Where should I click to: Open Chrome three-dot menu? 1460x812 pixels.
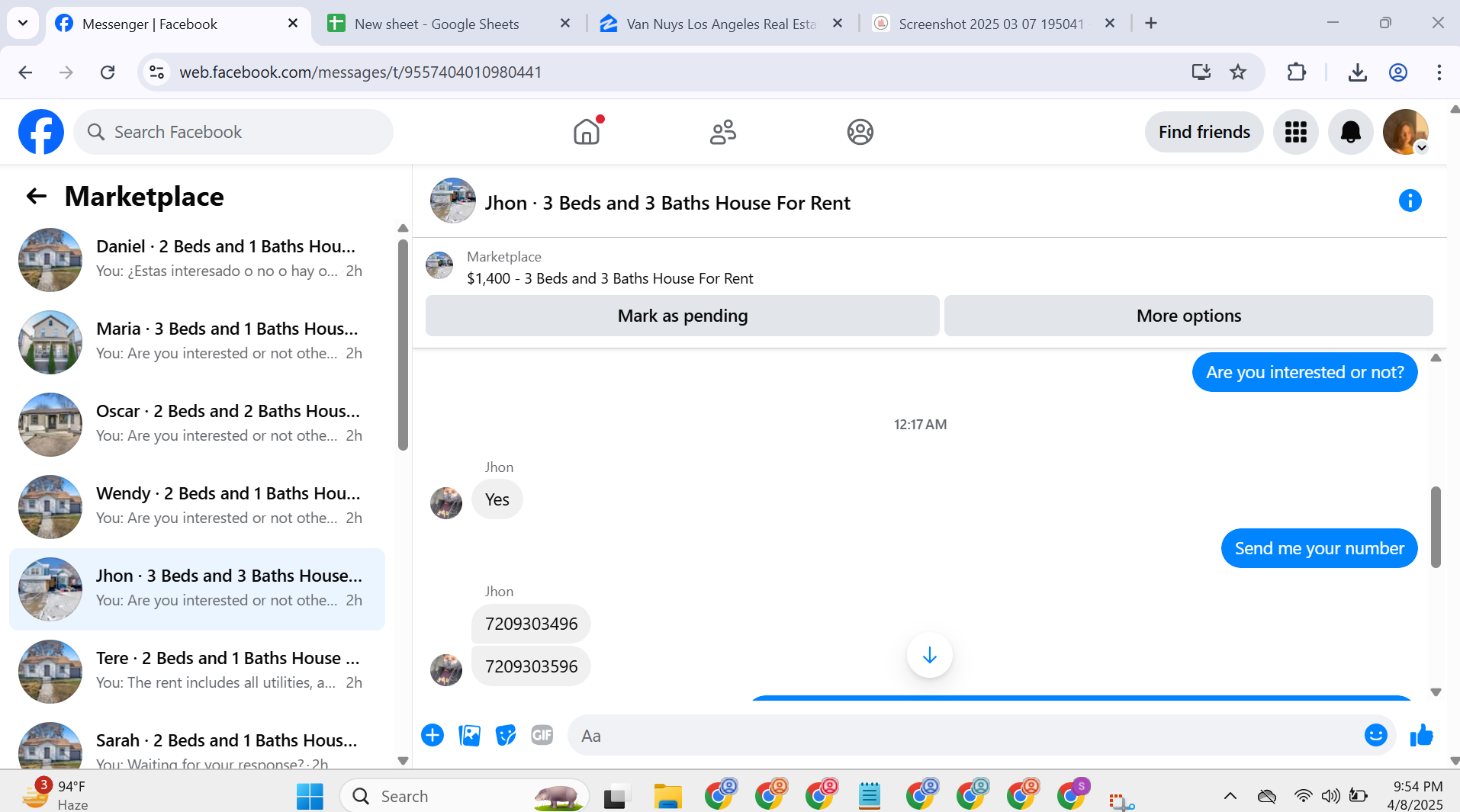pyautogui.click(x=1439, y=72)
